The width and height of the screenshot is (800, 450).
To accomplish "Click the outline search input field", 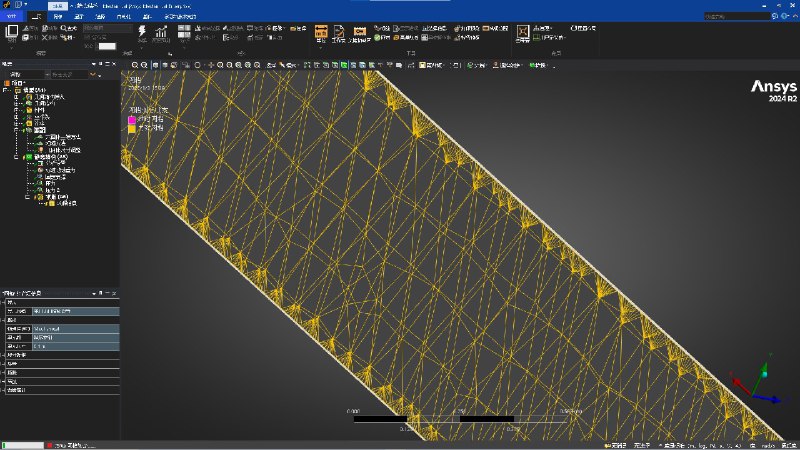I will coord(69,74).
